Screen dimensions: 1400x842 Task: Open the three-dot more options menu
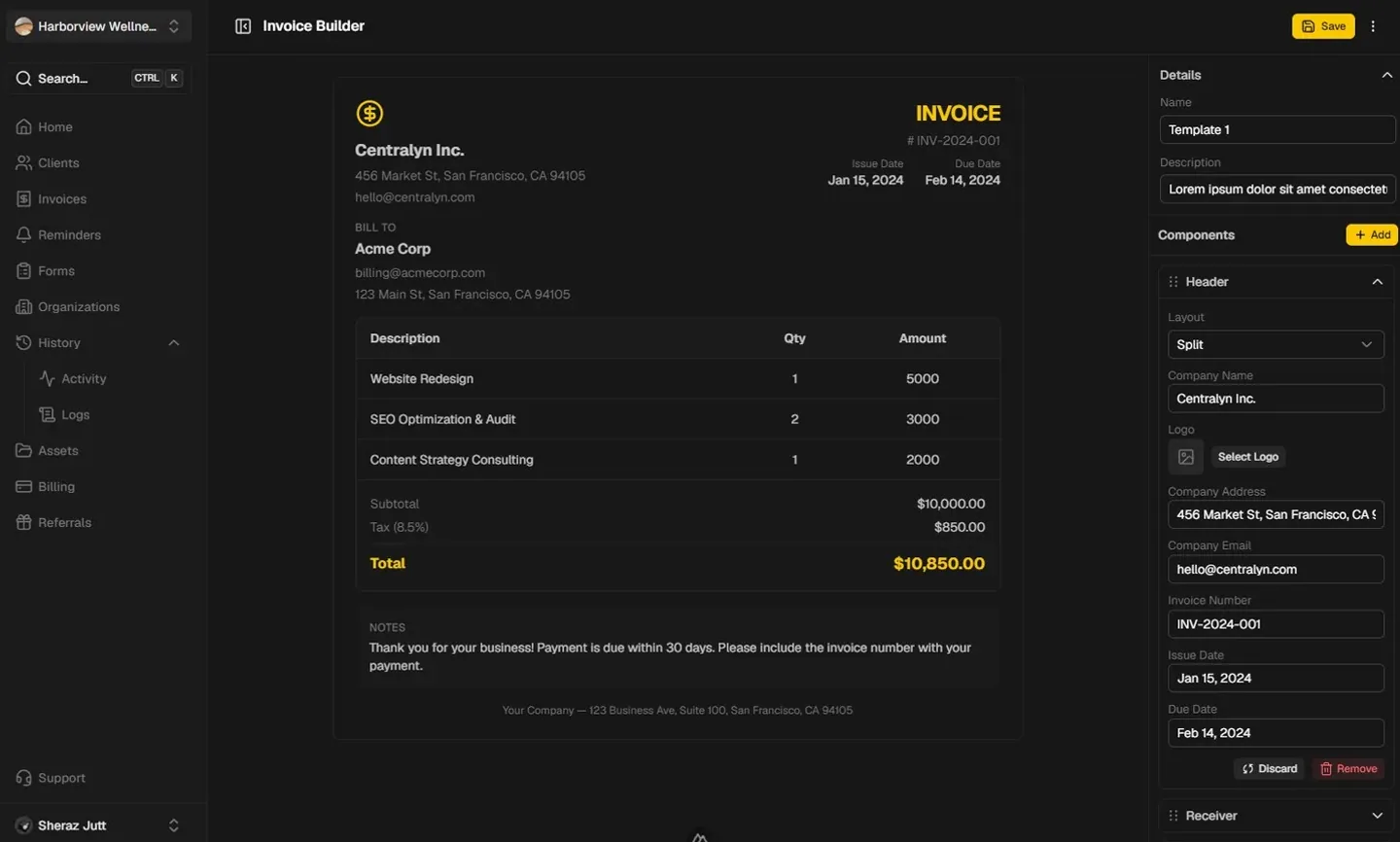tap(1373, 26)
